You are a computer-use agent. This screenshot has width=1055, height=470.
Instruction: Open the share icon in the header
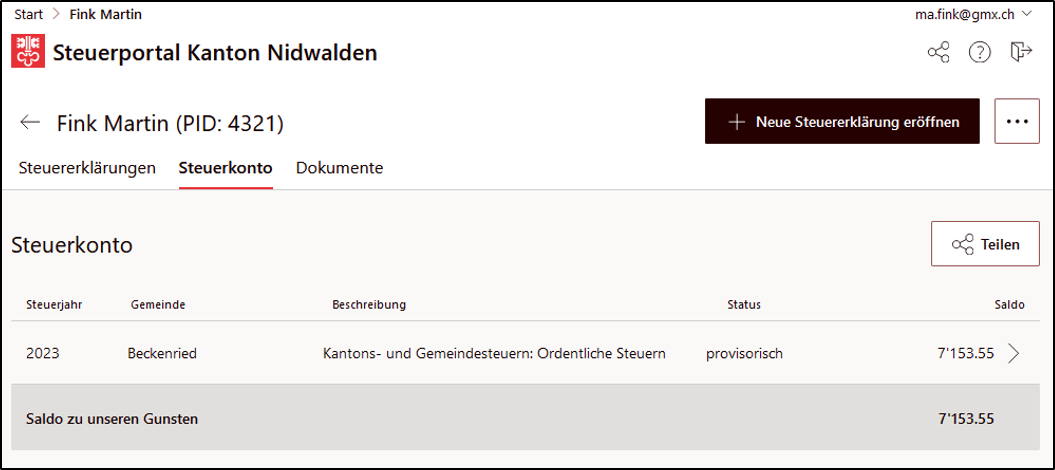coord(939,52)
